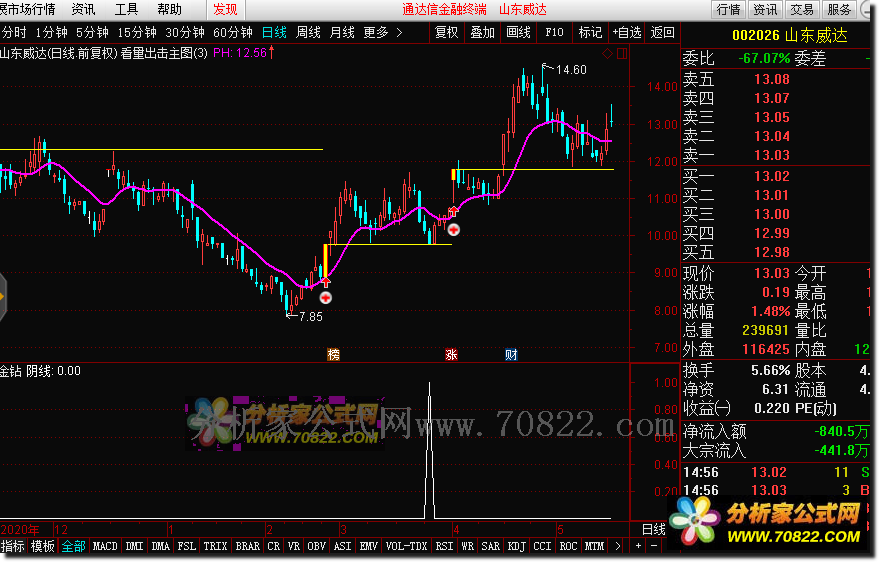
Task: Click the 涨 marker icon on chart
Action: click(451, 354)
